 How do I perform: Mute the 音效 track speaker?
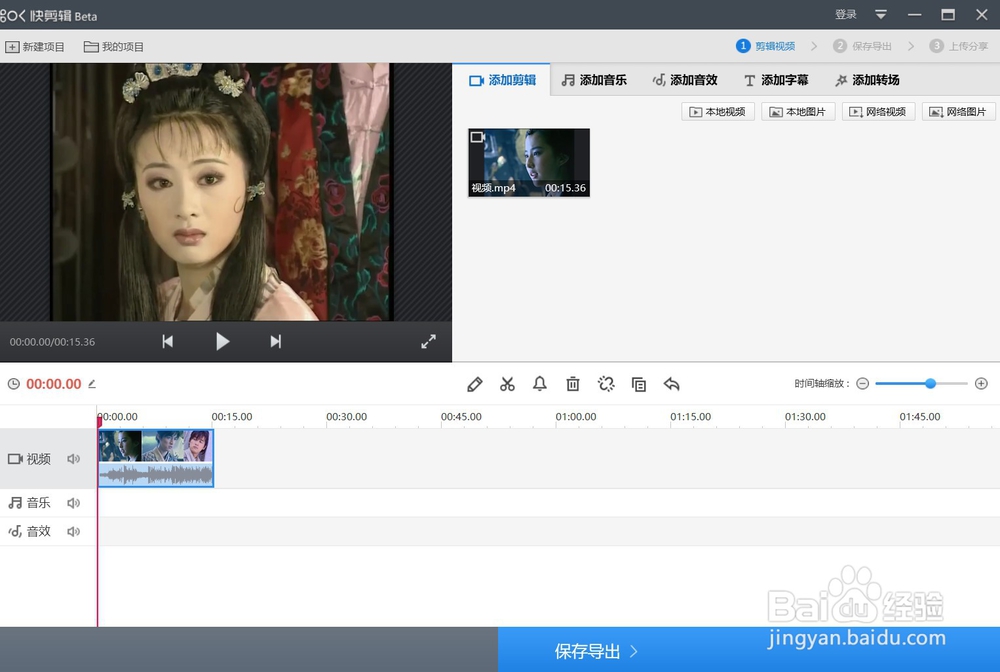point(73,531)
